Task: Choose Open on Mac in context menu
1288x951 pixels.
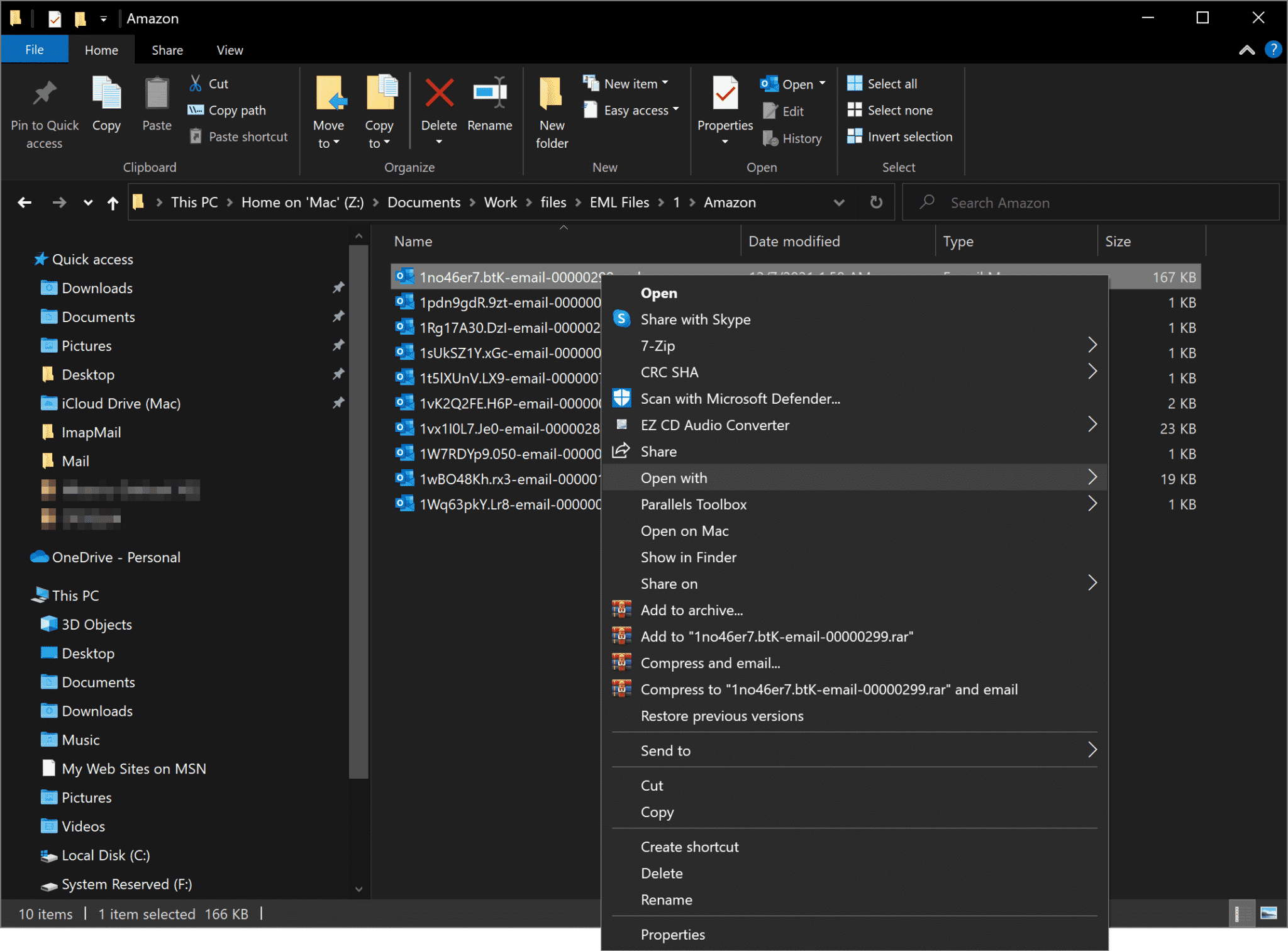Action: (855, 530)
